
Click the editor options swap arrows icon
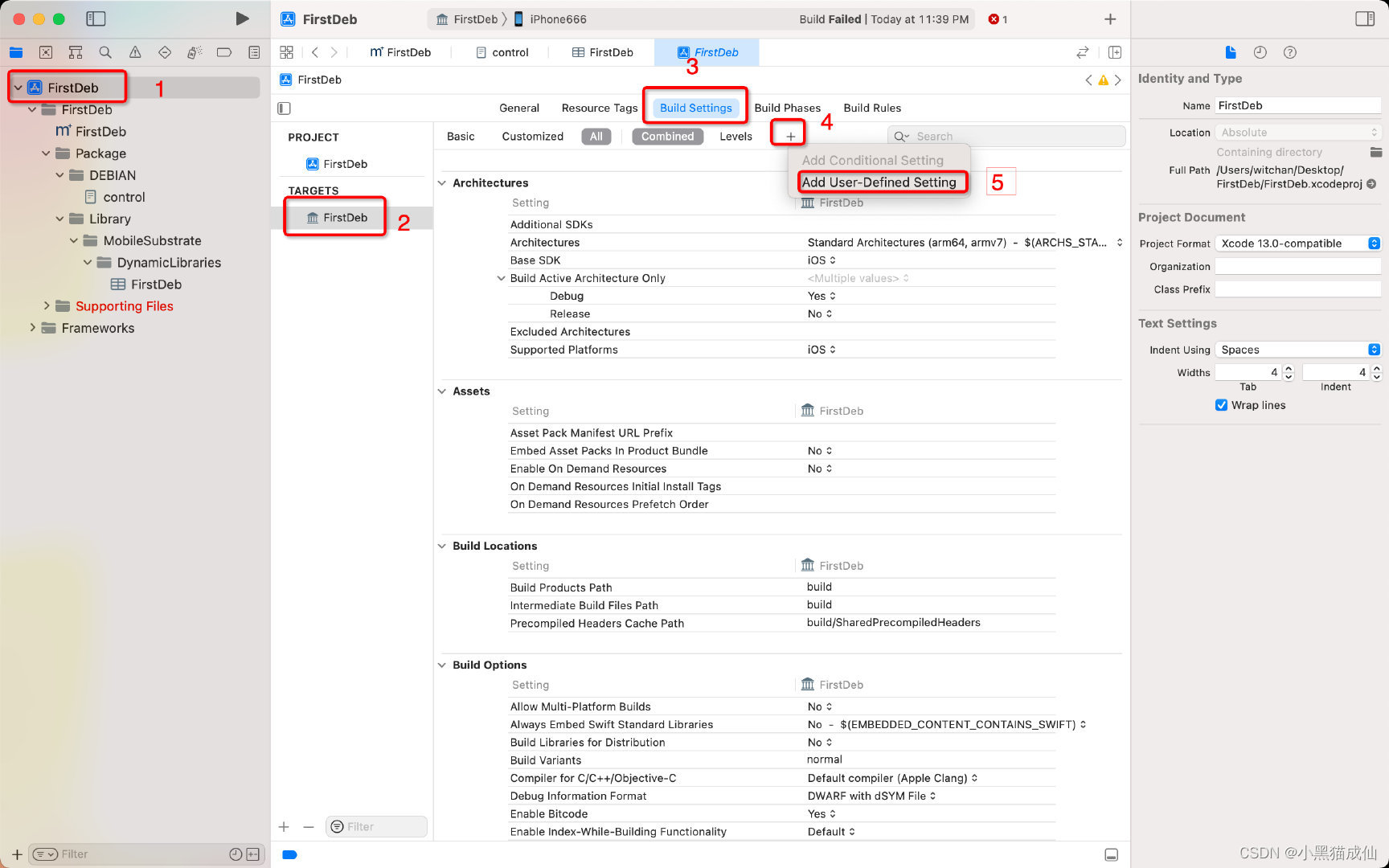(1083, 52)
